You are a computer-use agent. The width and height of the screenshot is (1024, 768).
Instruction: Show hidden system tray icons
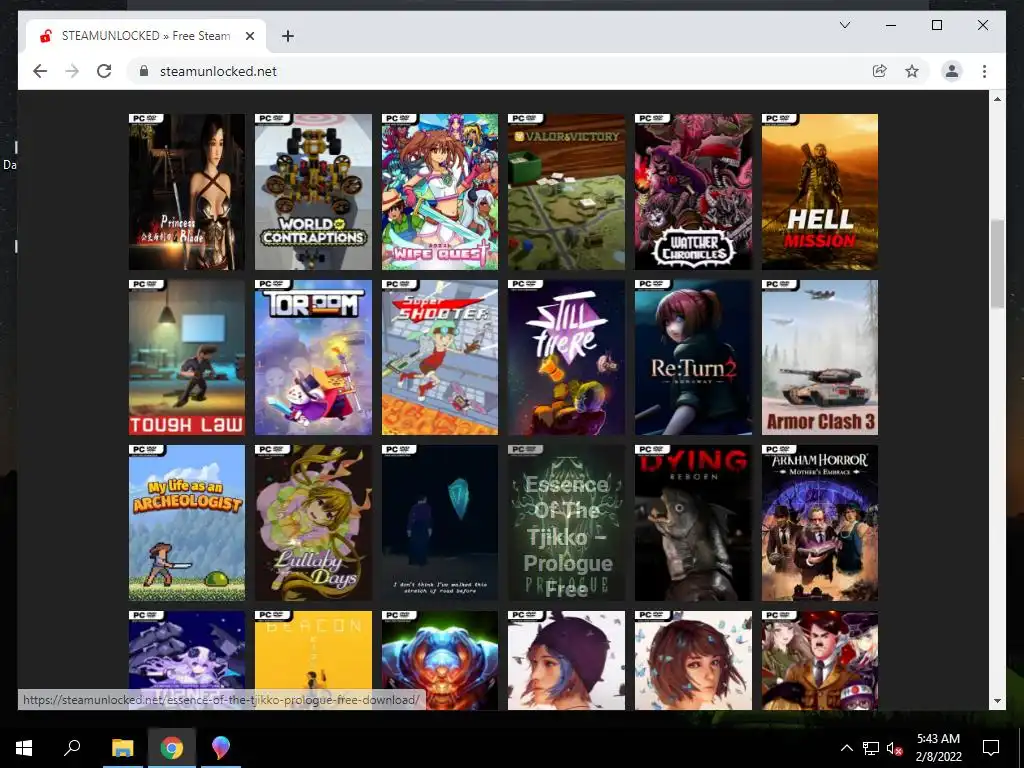[846, 748]
